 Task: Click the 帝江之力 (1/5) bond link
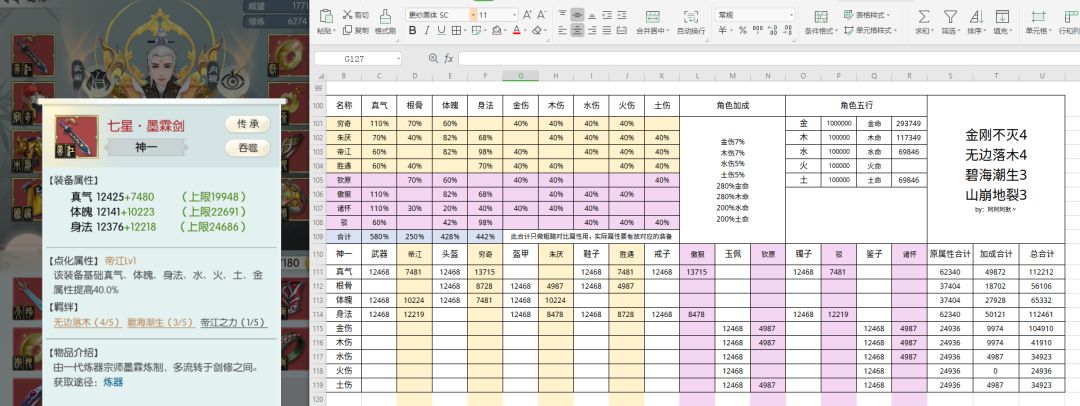233,323
